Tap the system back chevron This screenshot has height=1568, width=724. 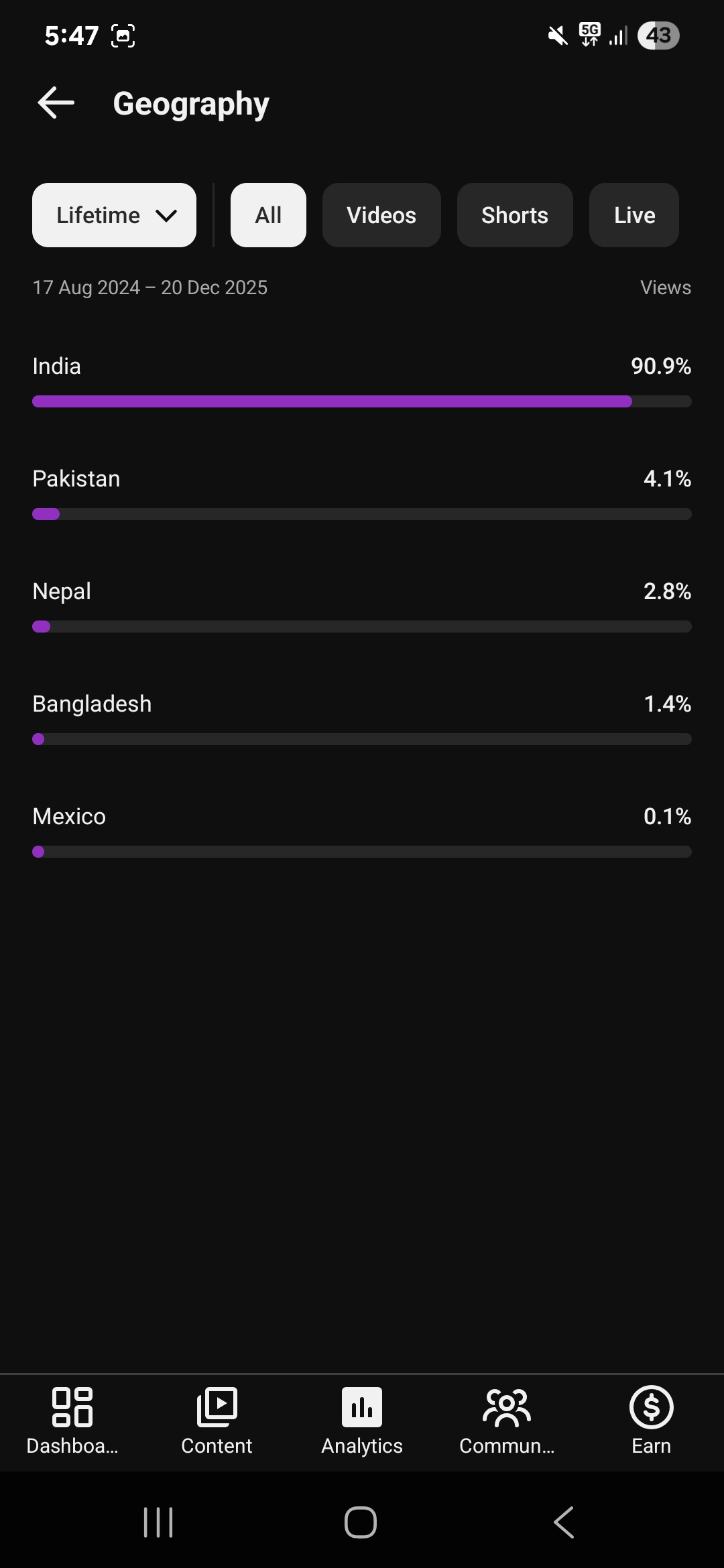click(x=564, y=1522)
